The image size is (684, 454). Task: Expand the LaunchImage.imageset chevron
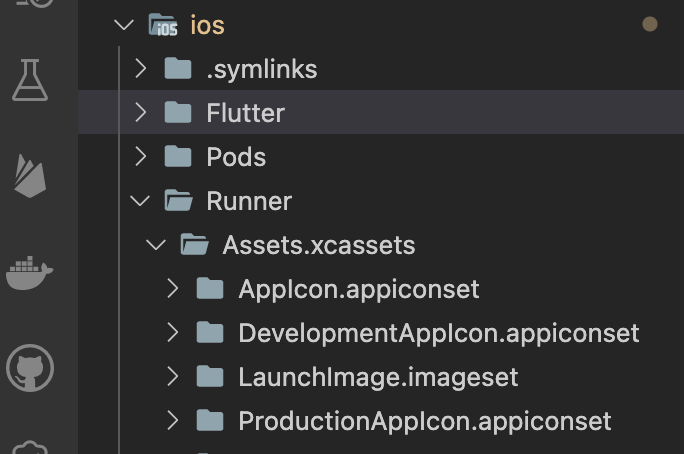pyautogui.click(x=172, y=377)
